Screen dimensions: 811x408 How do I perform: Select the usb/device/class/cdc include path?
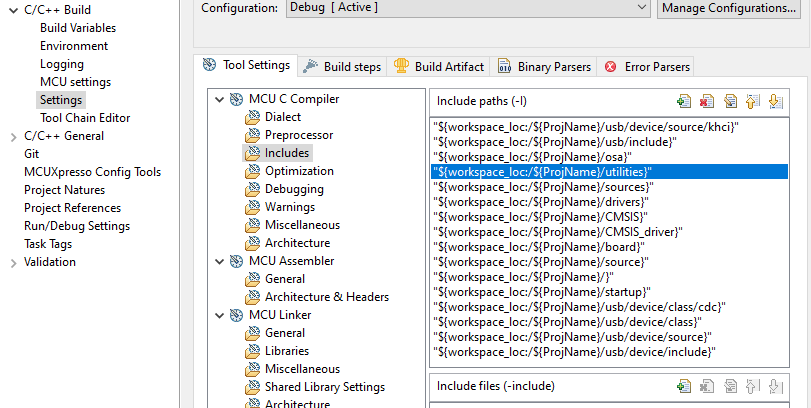[x=609, y=307]
